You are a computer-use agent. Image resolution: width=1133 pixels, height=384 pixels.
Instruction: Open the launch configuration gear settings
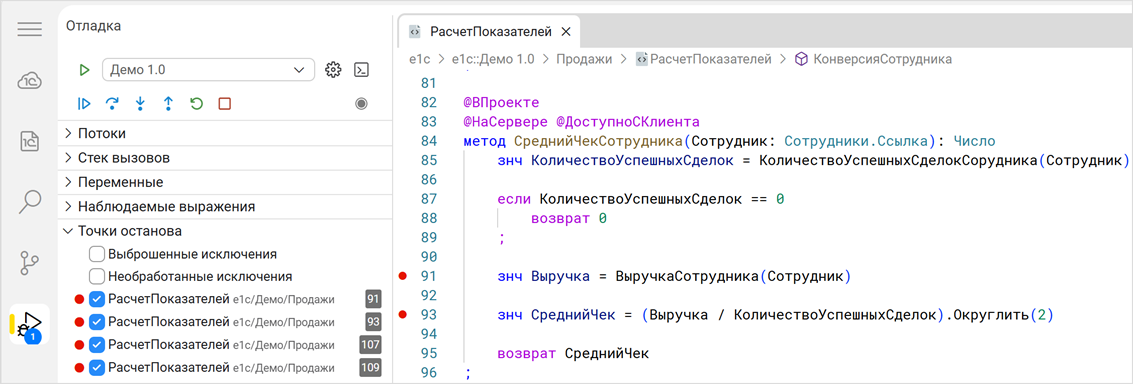point(332,69)
